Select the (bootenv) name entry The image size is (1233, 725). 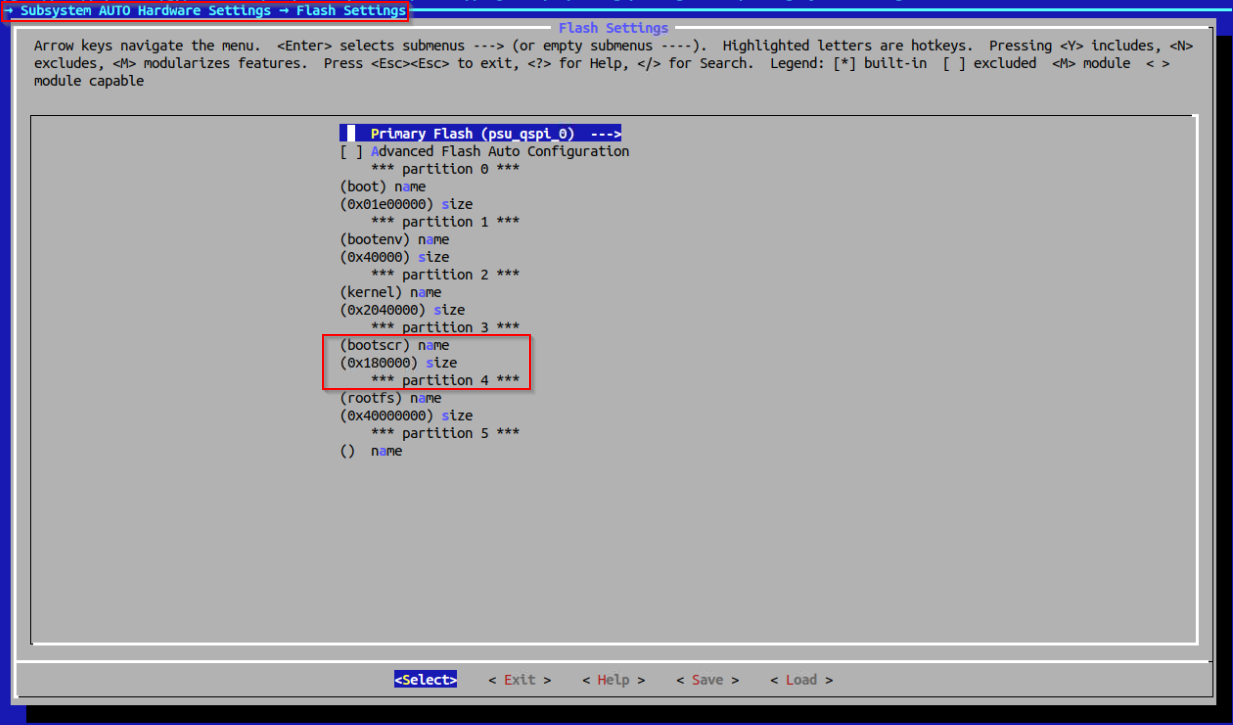(x=394, y=240)
